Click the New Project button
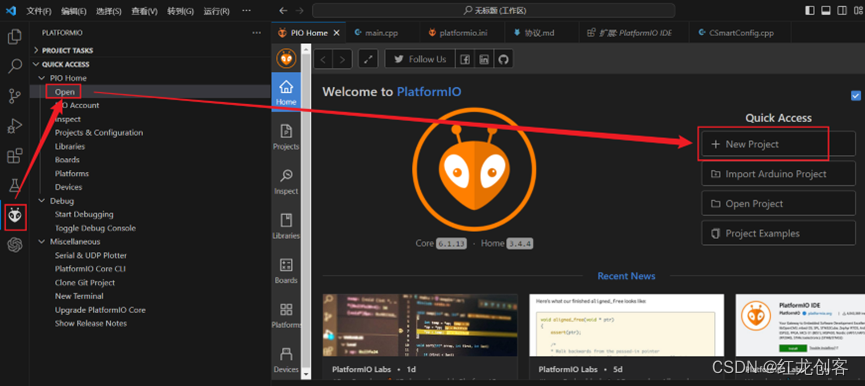This screenshot has width=865, height=386. (778, 144)
